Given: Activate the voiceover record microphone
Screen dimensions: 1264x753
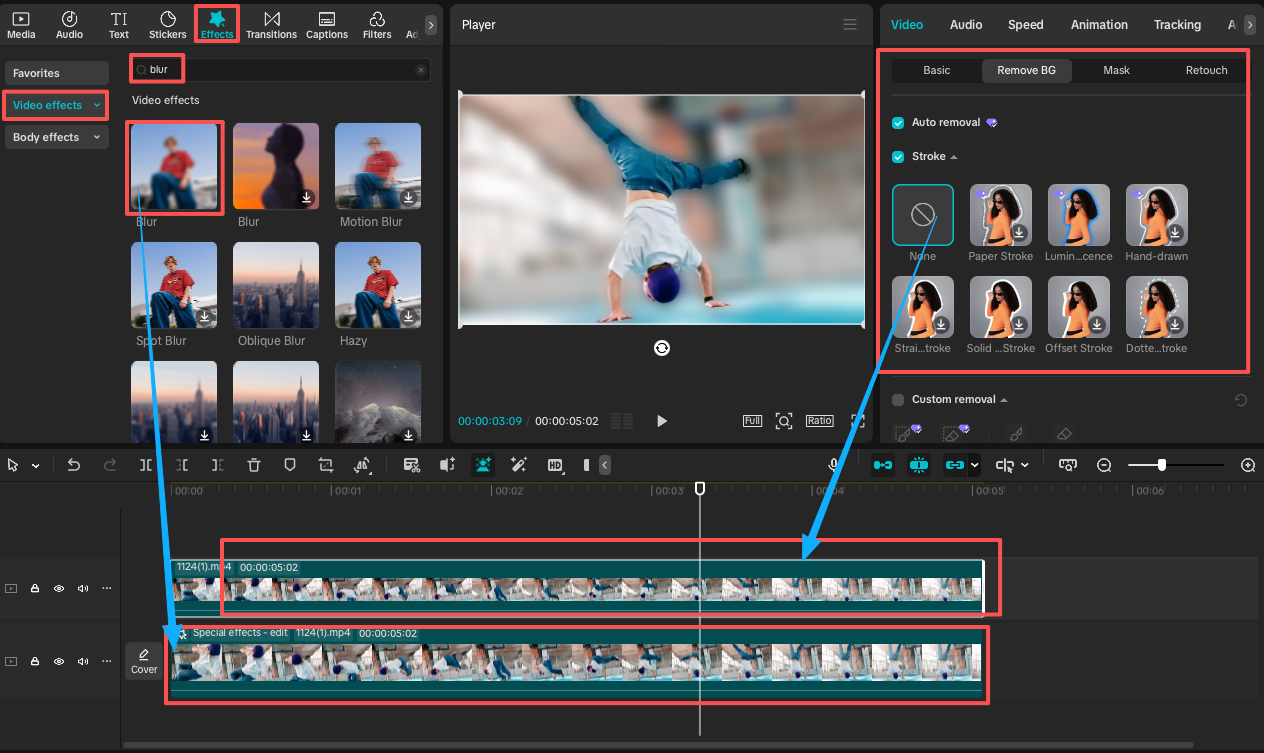Looking at the screenshot, I should 833,464.
